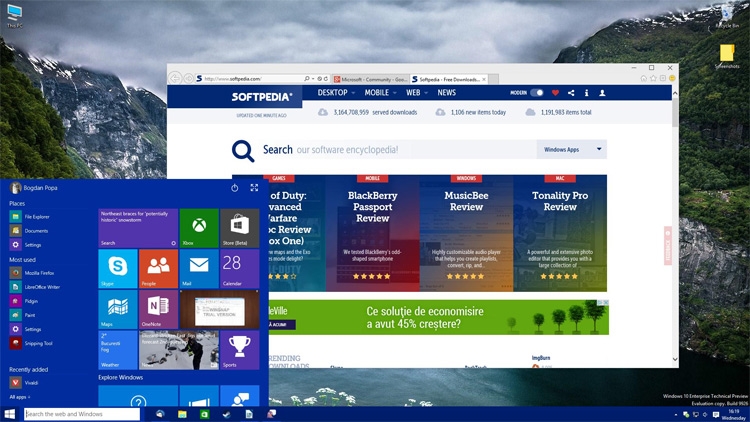Click the browser back arrow button
The height and width of the screenshot is (422, 750).
click(175, 78)
